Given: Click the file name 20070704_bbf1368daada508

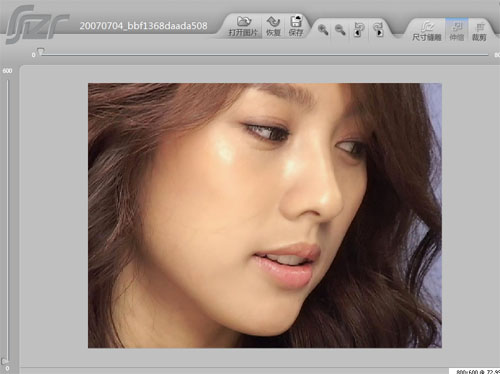Looking at the screenshot, I should coord(143,26).
